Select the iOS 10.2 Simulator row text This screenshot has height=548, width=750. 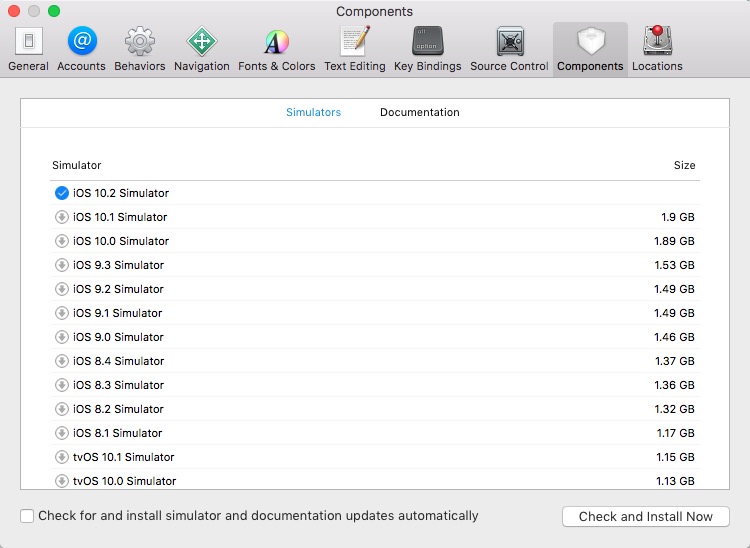[121, 193]
